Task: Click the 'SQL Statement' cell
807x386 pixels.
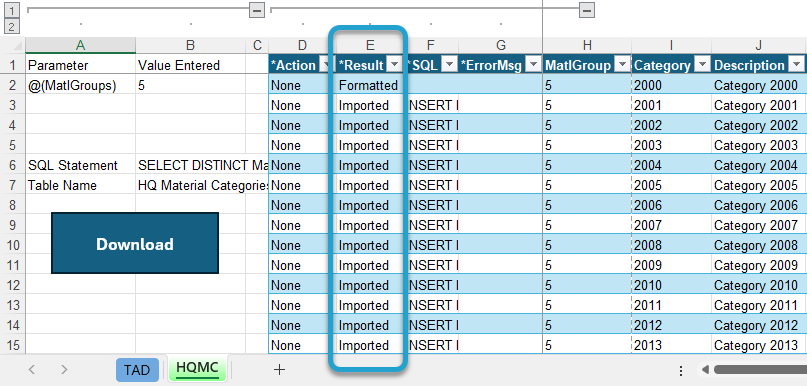Action: [x=80, y=165]
